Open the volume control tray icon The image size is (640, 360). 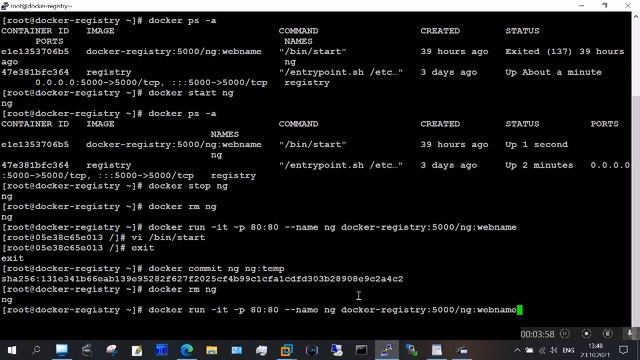click(x=554, y=350)
